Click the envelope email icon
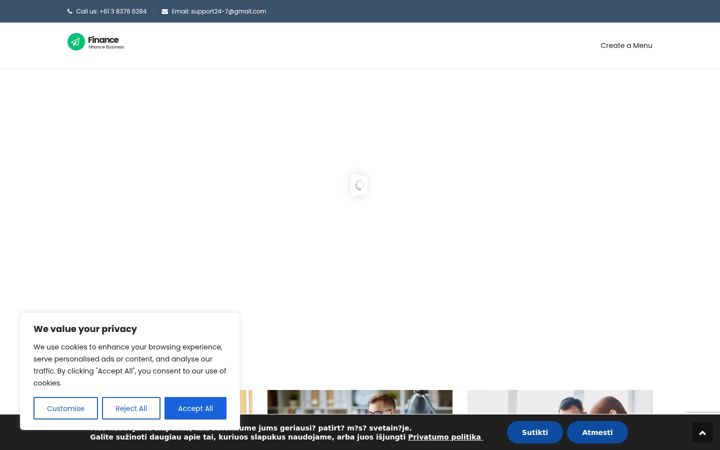Viewport: 720px width, 450px height. click(x=165, y=11)
